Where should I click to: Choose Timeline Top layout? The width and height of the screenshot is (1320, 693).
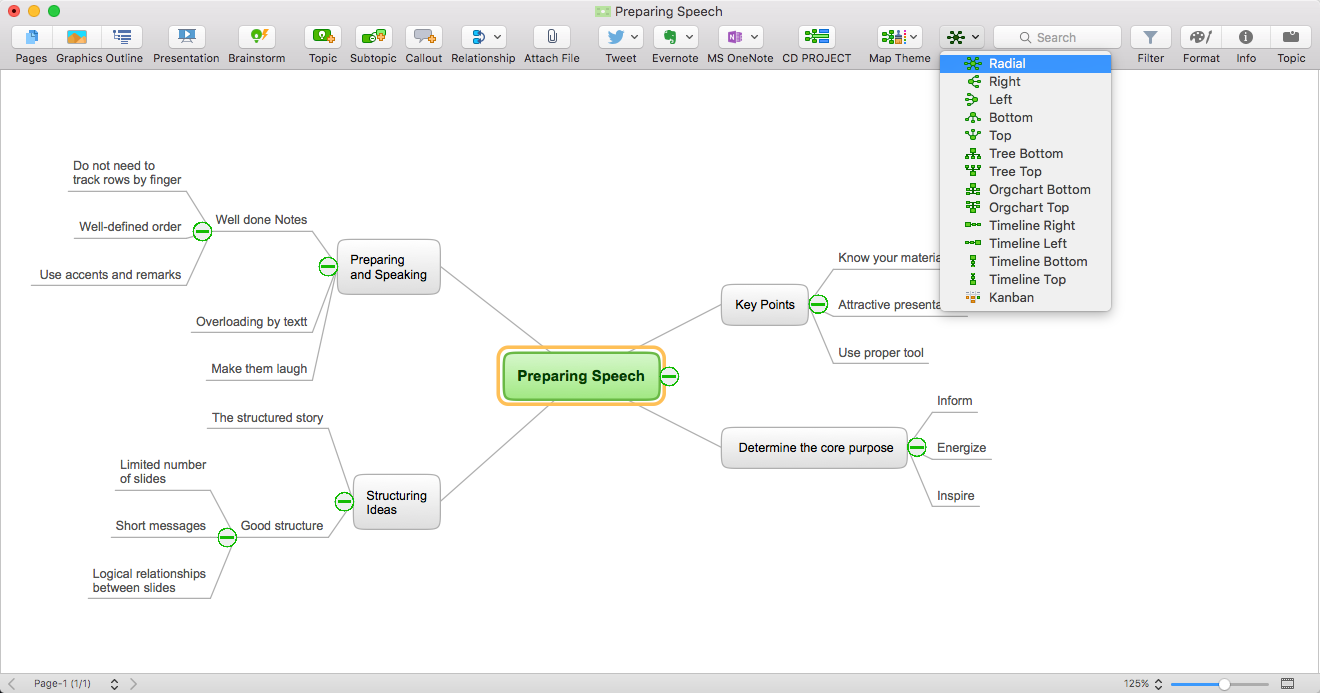click(1025, 279)
